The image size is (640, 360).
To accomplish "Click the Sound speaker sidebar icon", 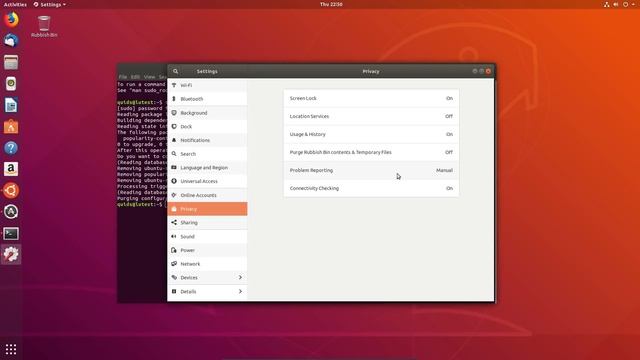I will pyautogui.click(x=174, y=236).
